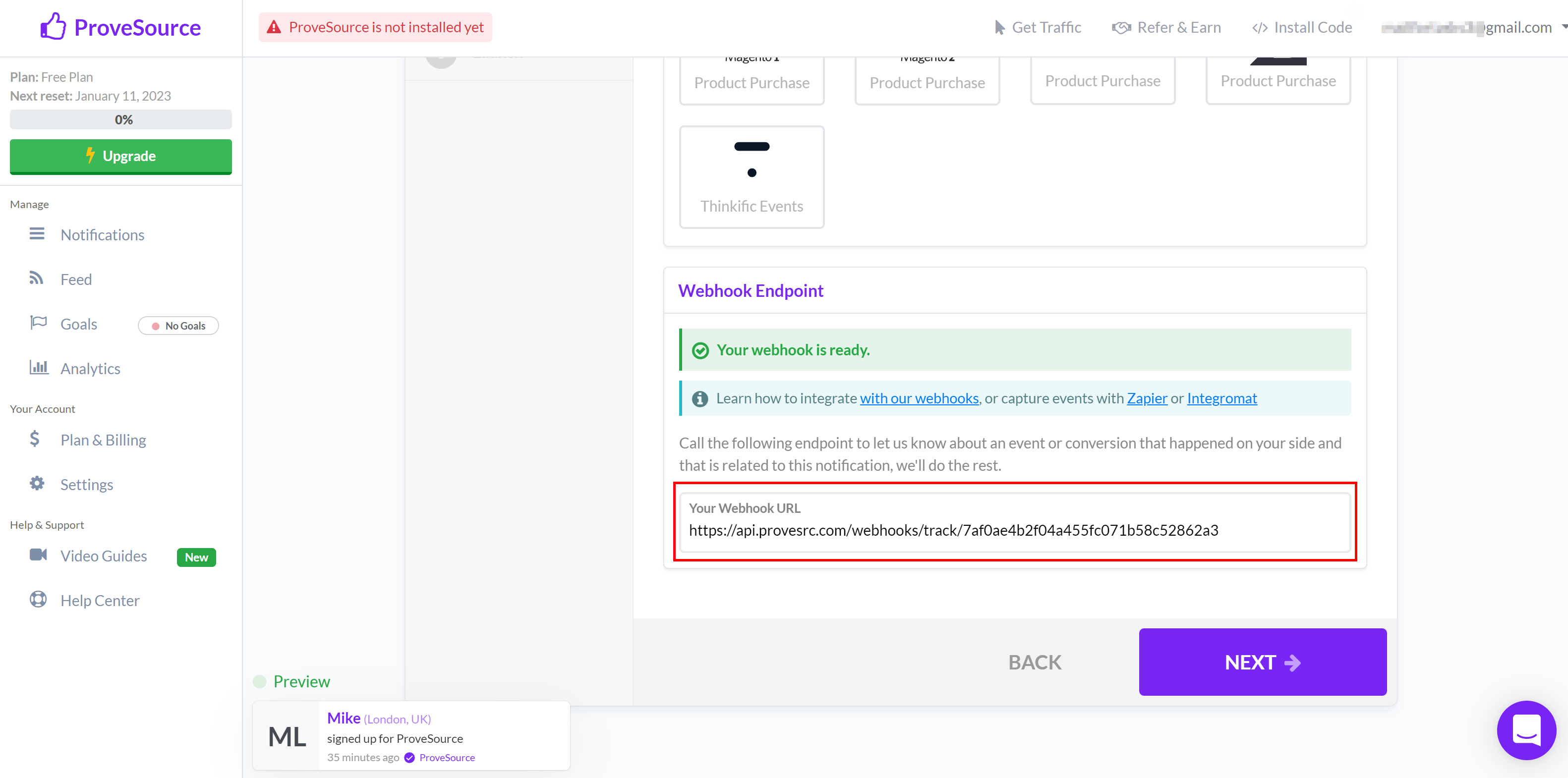Click the No Goals toggle badge
This screenshot has width=1568, height=778.
pos(179,325)
